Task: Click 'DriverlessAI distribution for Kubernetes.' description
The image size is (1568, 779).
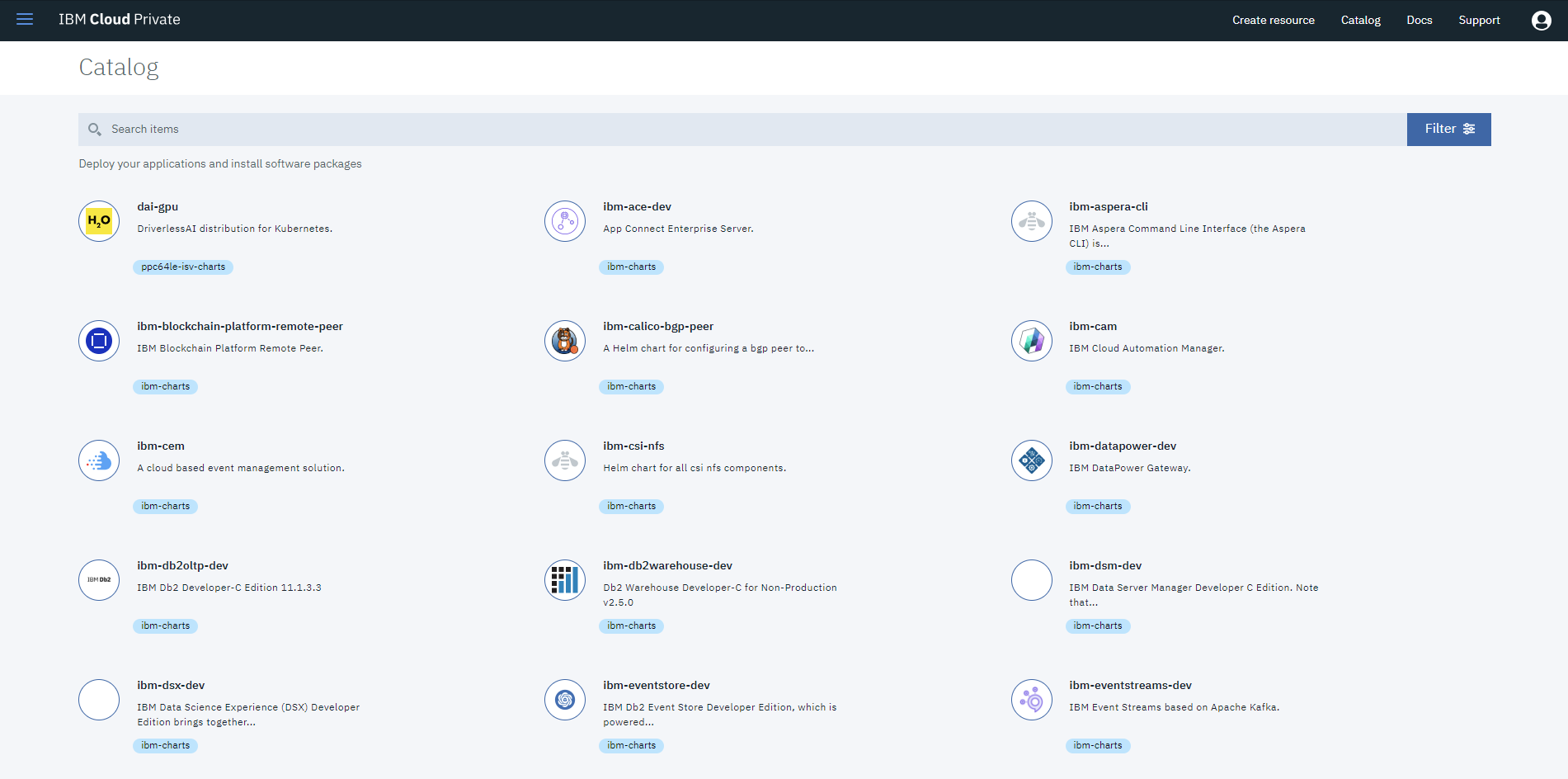Action: click(235, 229)
